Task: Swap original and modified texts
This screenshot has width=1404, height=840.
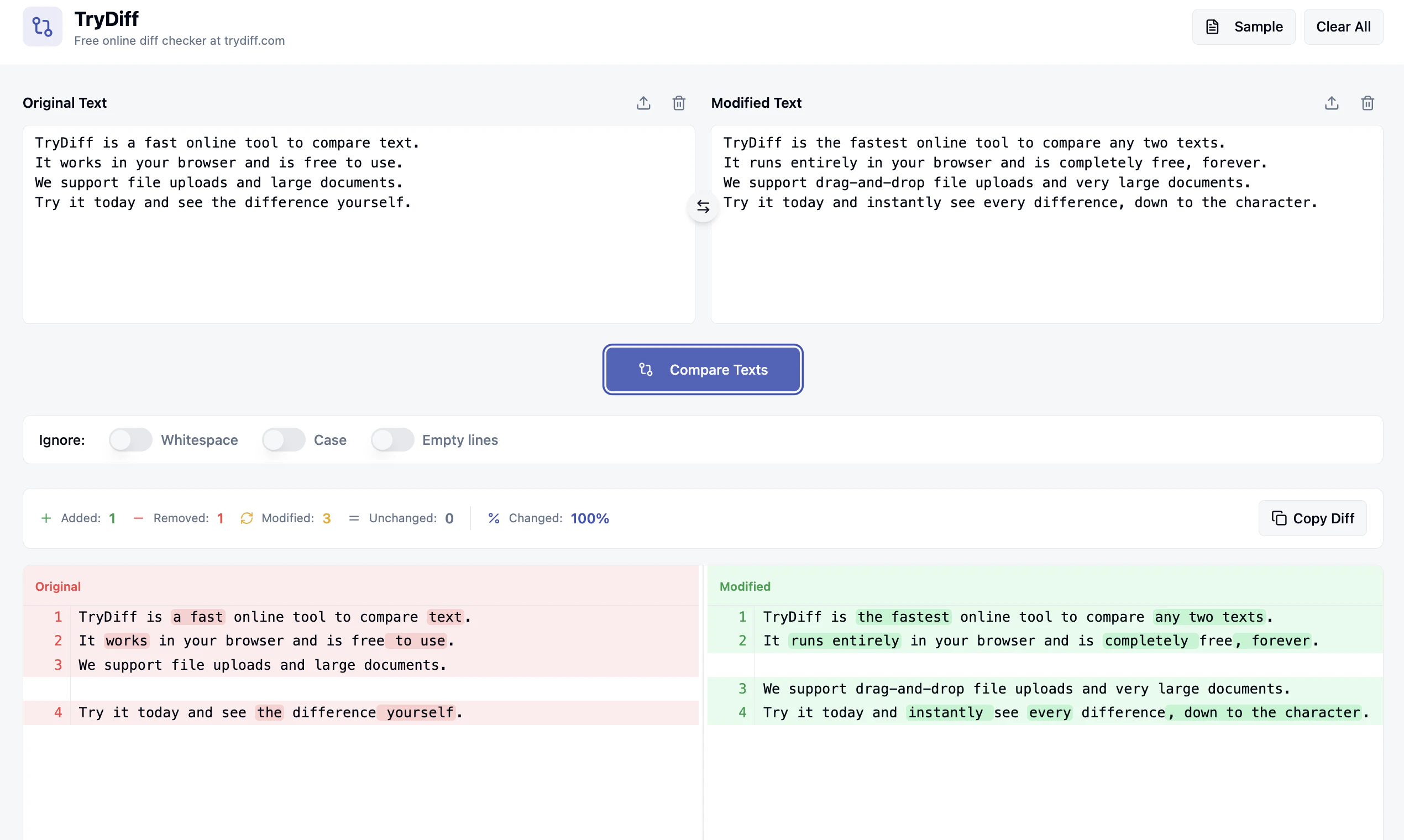Action: pos(703,207)
